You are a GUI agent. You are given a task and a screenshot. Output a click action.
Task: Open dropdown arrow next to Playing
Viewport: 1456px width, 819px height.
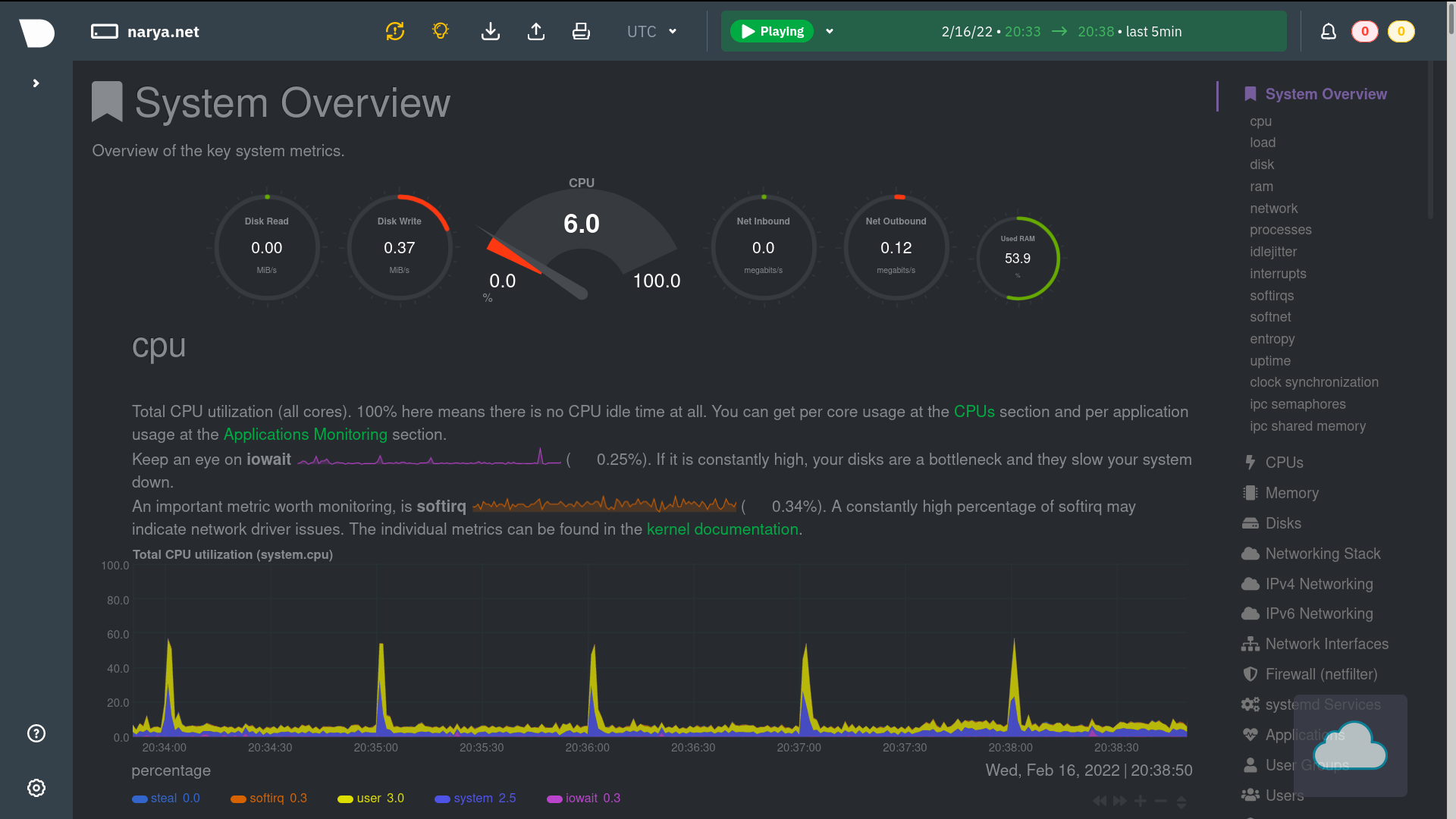coord(830,31)
